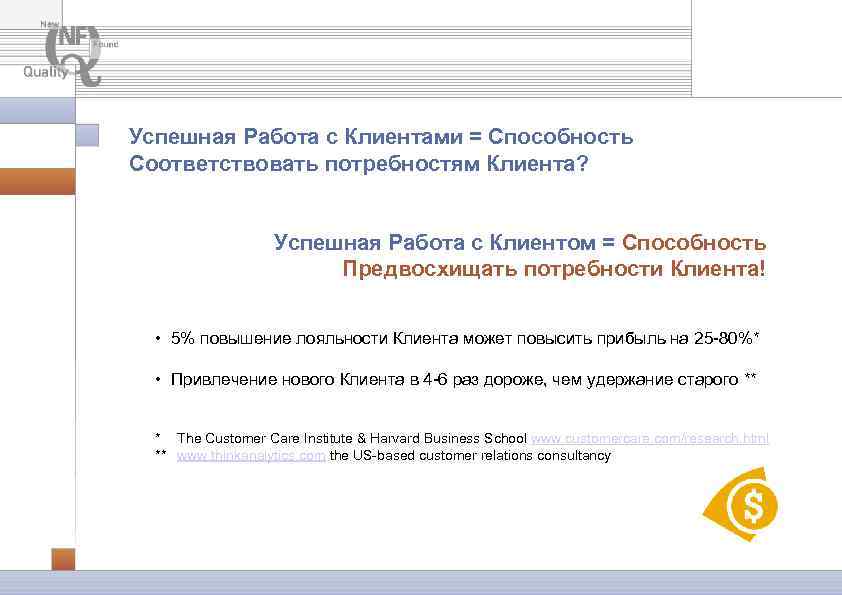Screen dimensions: 842x595
Task: Open the www.customercare.com/research.html link
Action: [650, 438]
